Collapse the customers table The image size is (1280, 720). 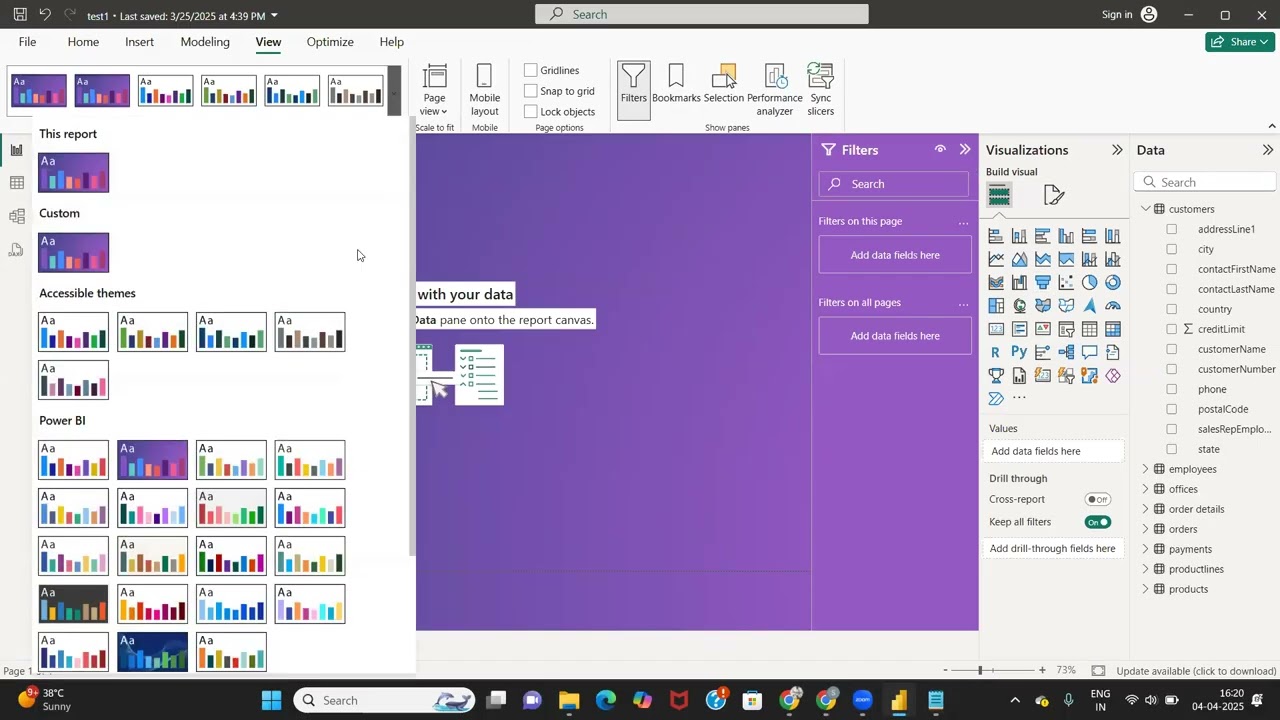pos(1146,209)
